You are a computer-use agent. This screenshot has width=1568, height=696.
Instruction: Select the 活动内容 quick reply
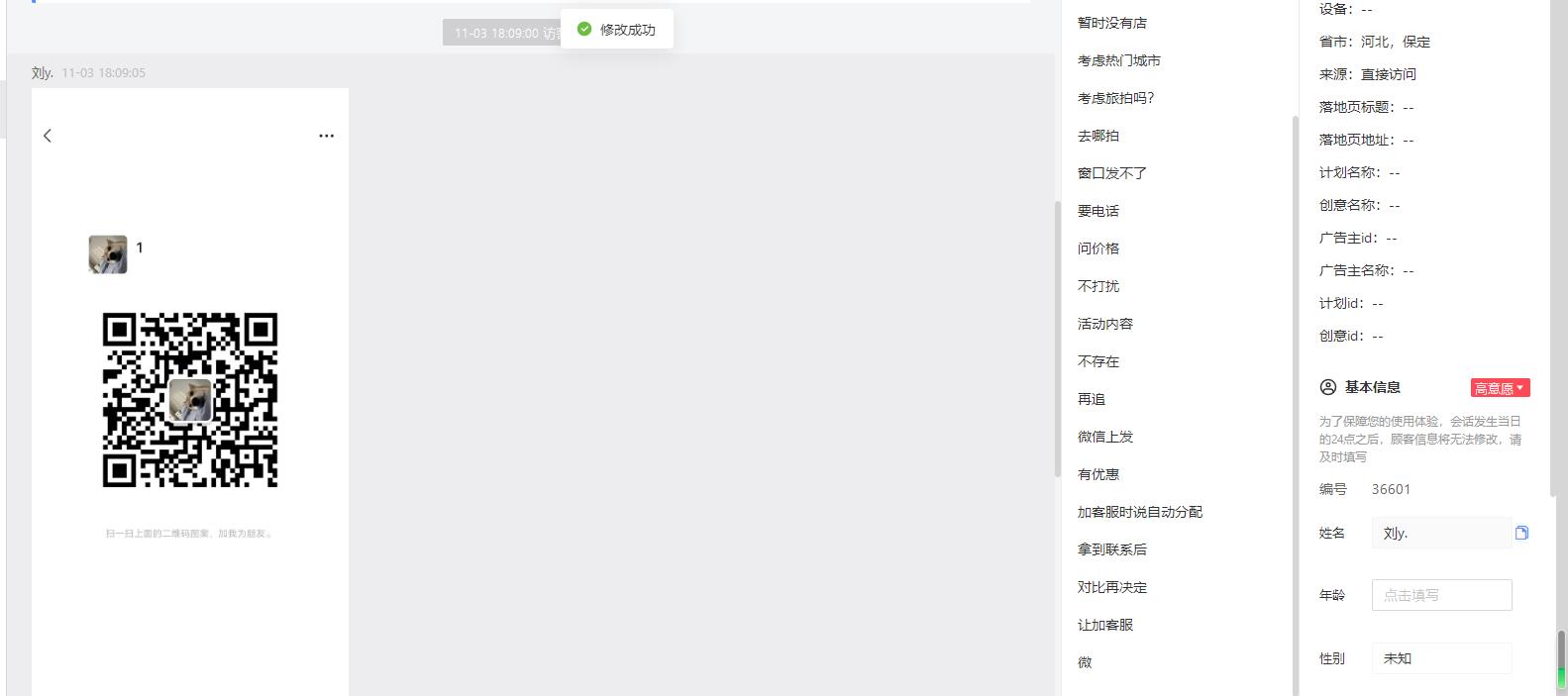click(1105, 324)
